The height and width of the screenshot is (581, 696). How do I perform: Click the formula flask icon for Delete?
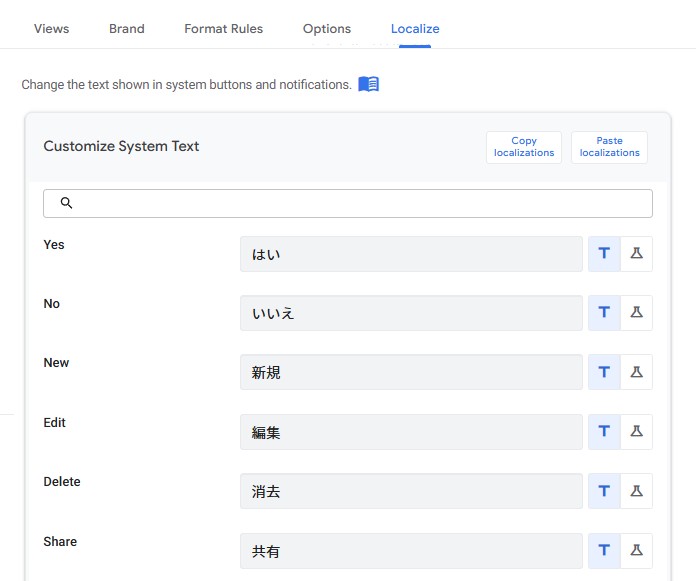636,491
